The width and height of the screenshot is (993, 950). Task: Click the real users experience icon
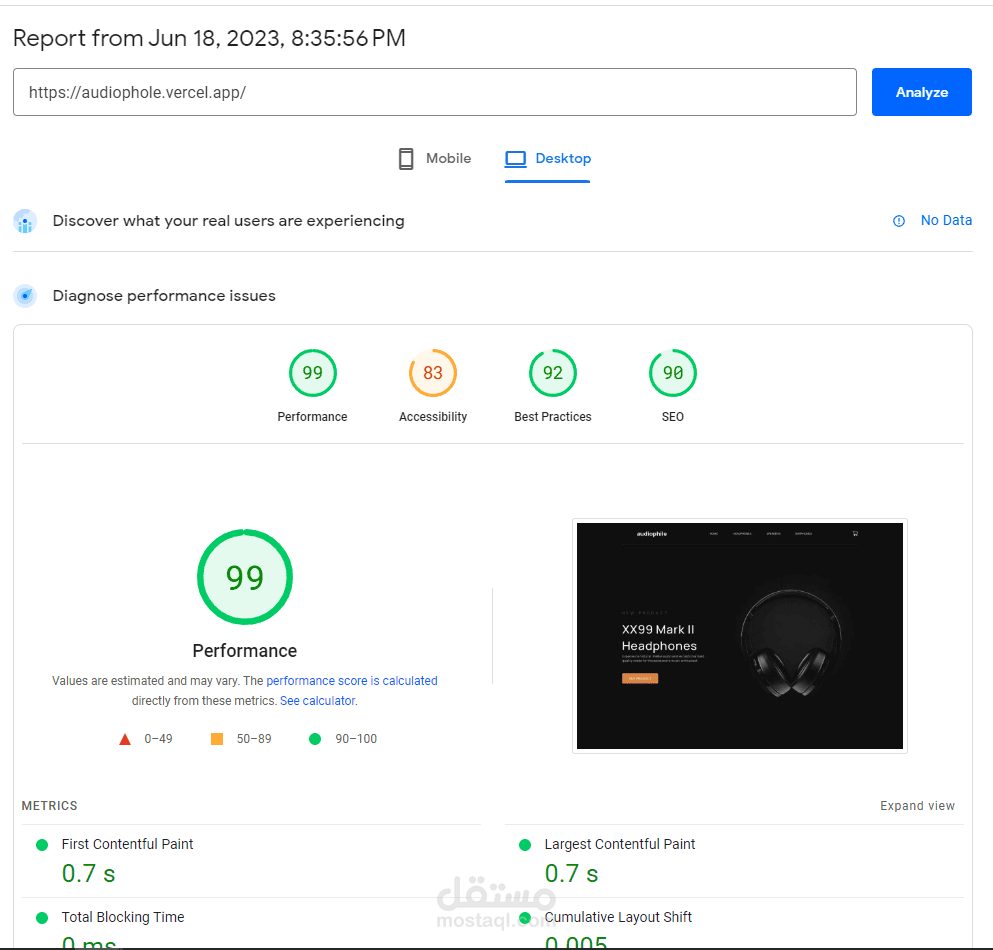(x=25, y=221)
